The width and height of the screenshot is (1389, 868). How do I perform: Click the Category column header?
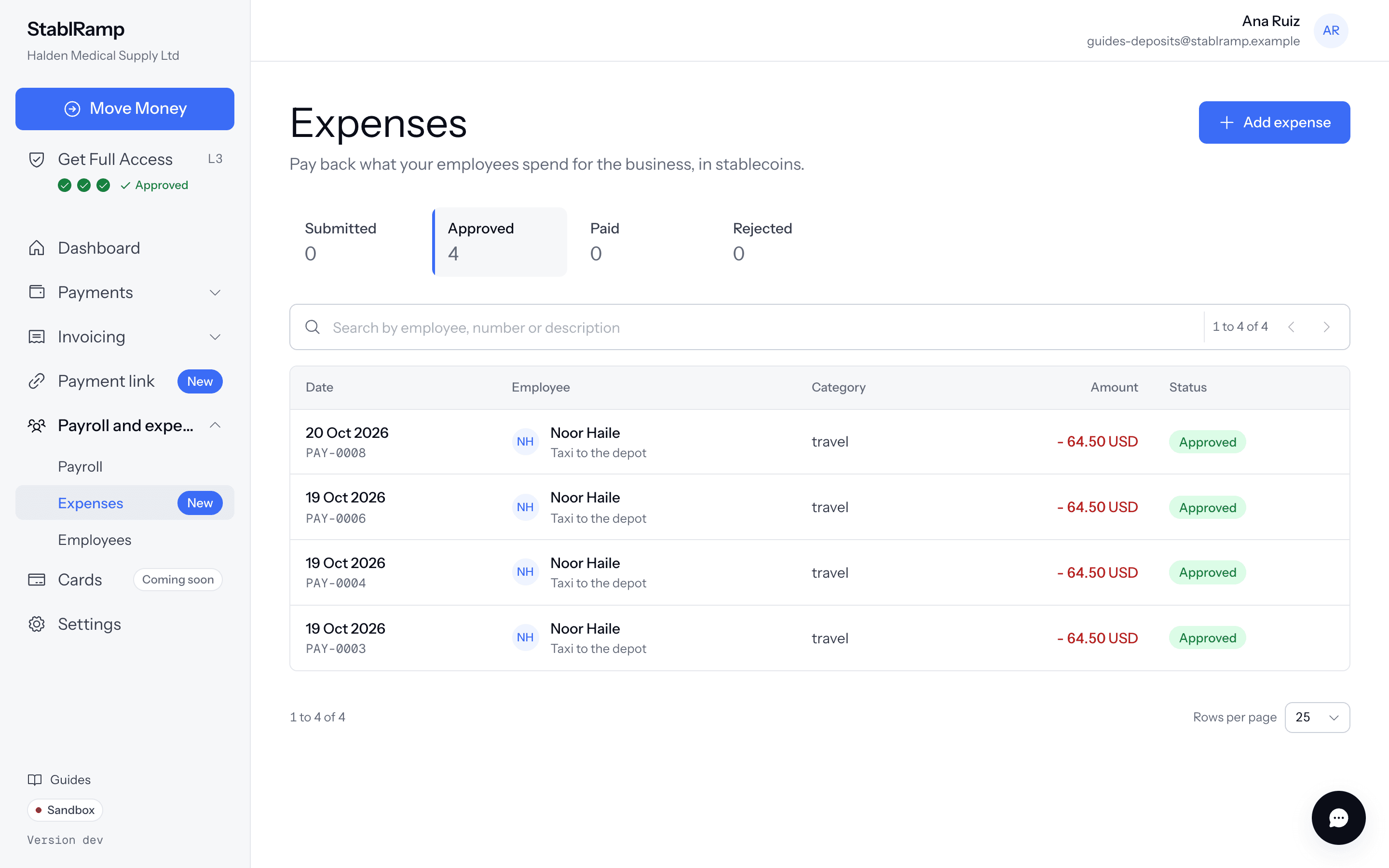coord(839,388)
